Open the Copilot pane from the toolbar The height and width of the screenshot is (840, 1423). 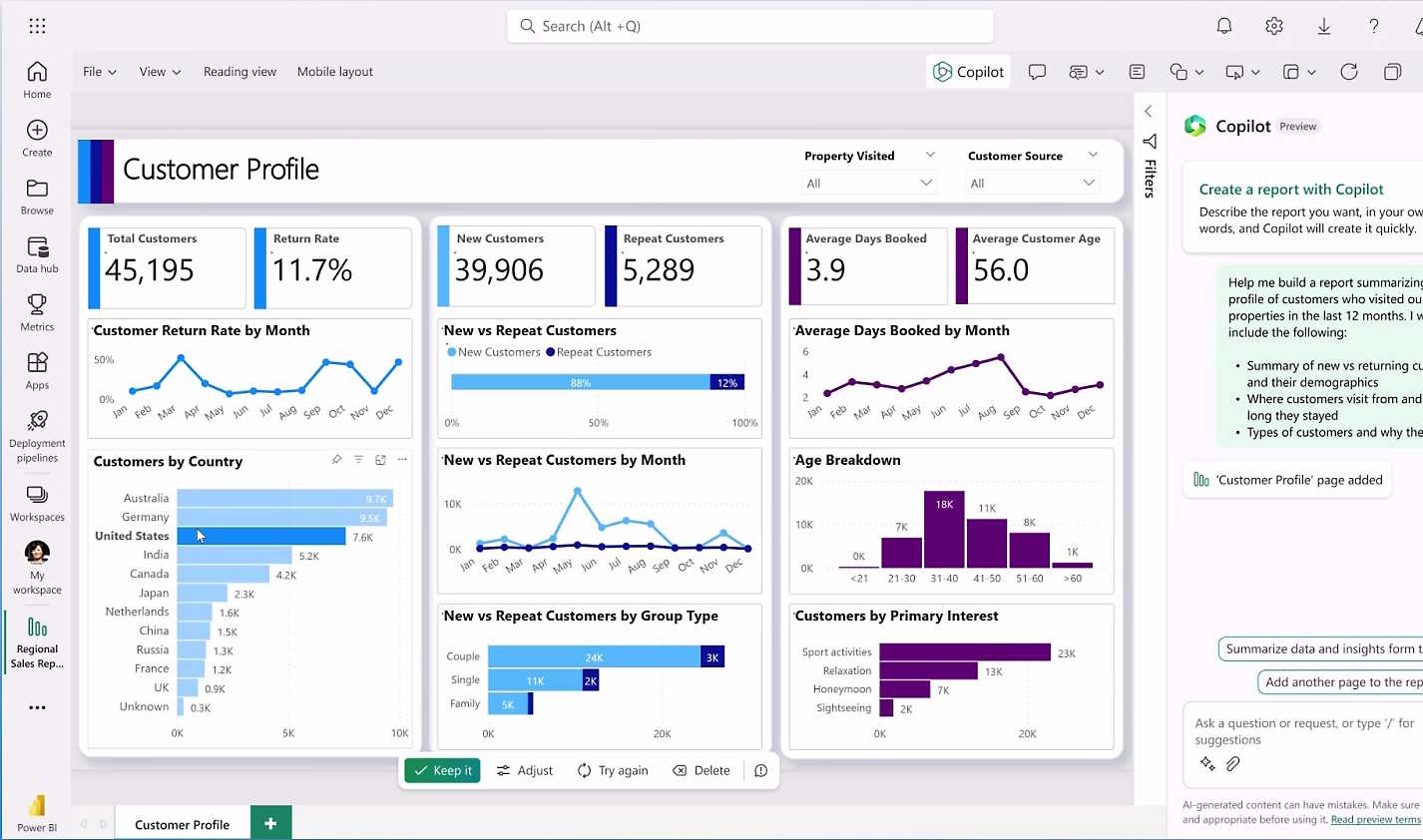tap(967, 71)
